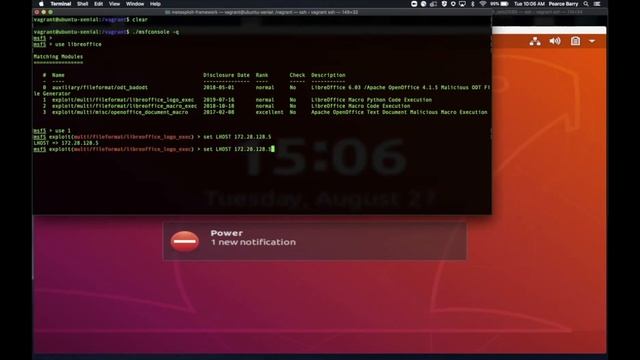This screenshot has width=640, height=360.
Task: Click the 'Rank' column header
Action: (262, 75)
